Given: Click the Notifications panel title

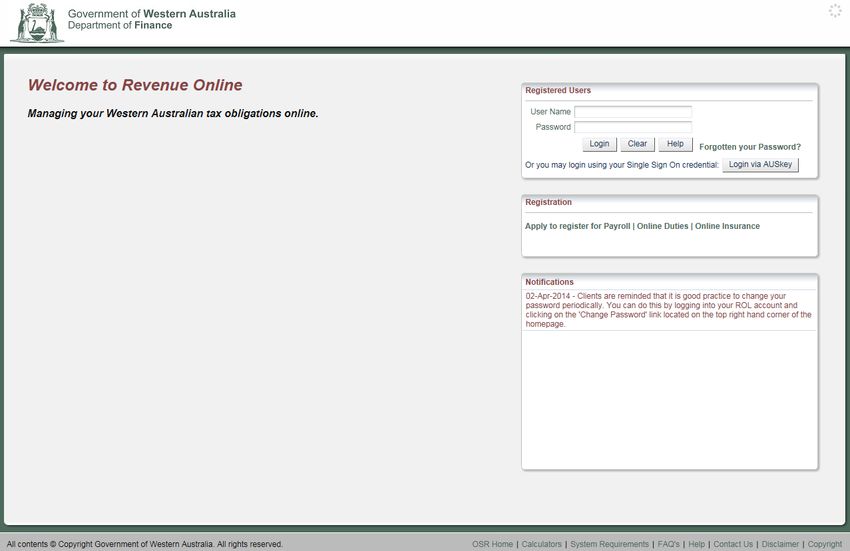Looking at the screenshot, I should [x=549, y=282].
